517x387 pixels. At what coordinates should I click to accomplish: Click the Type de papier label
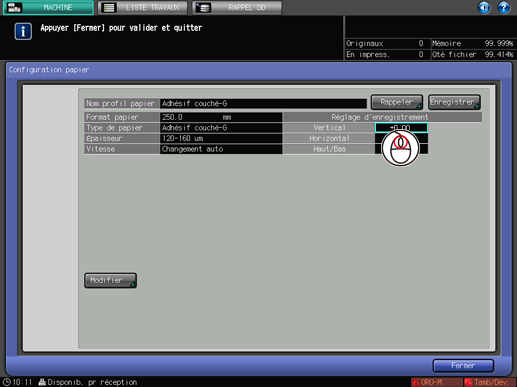(122, 128)
